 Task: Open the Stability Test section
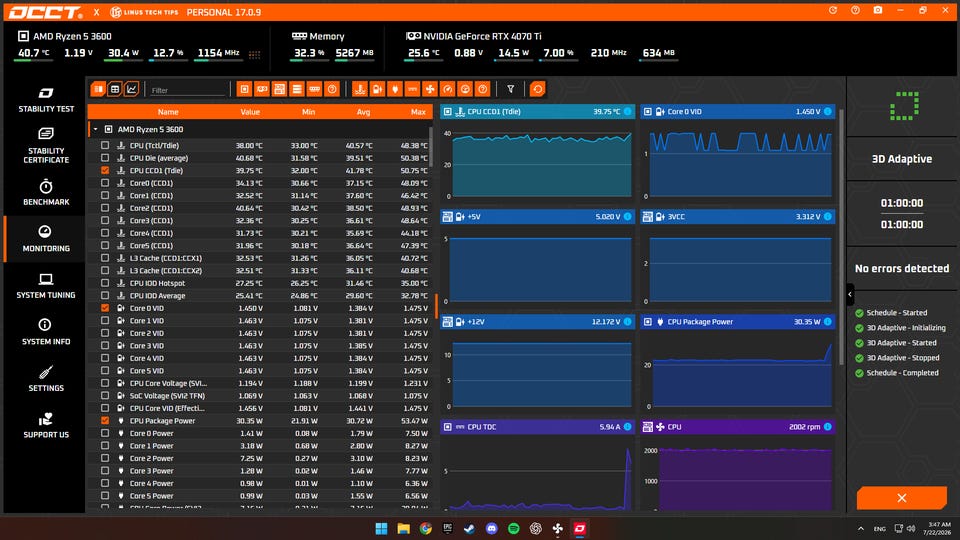46,99
